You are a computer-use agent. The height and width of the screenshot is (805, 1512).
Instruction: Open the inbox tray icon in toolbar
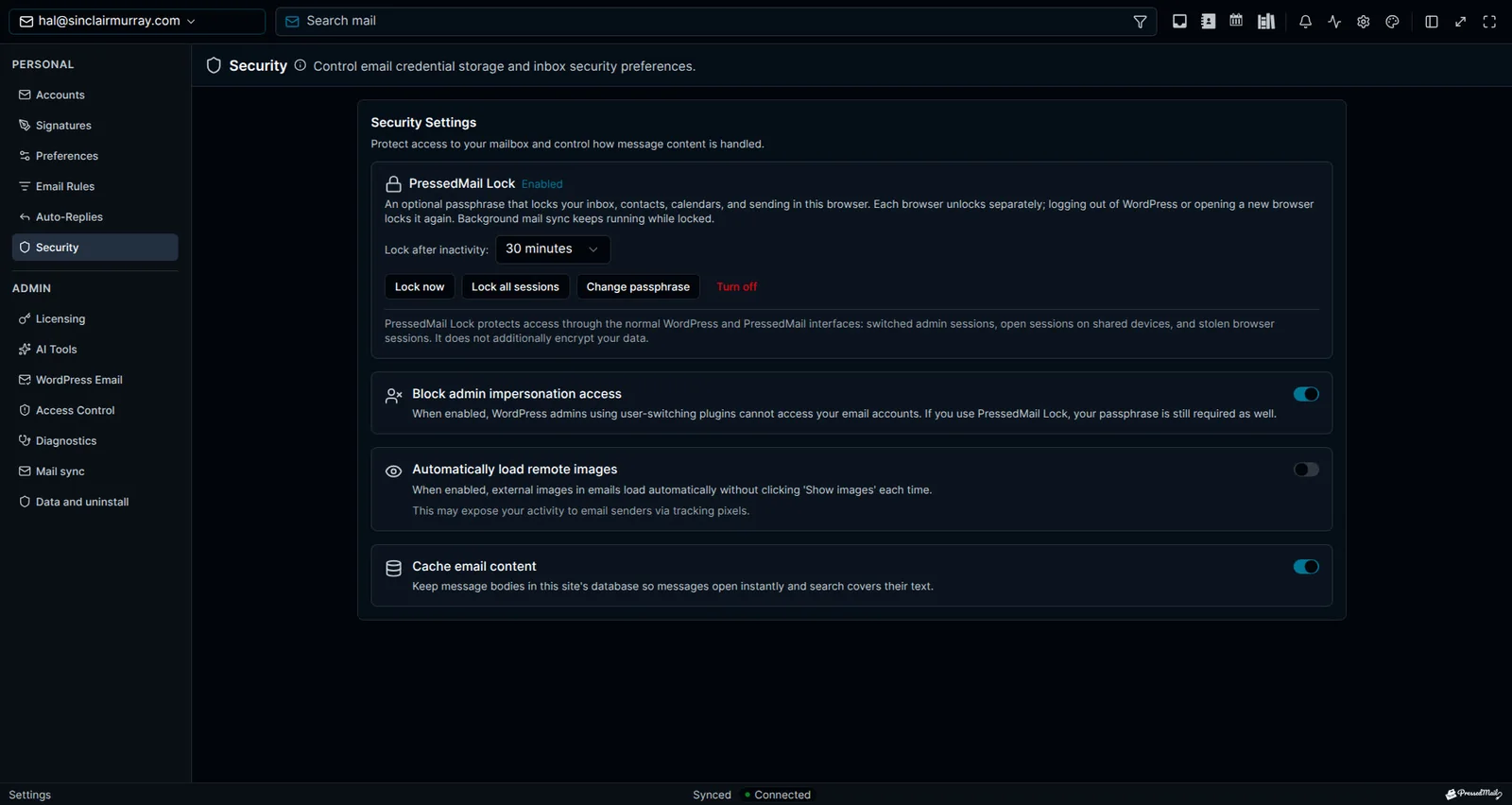[x=1179, y=21]
